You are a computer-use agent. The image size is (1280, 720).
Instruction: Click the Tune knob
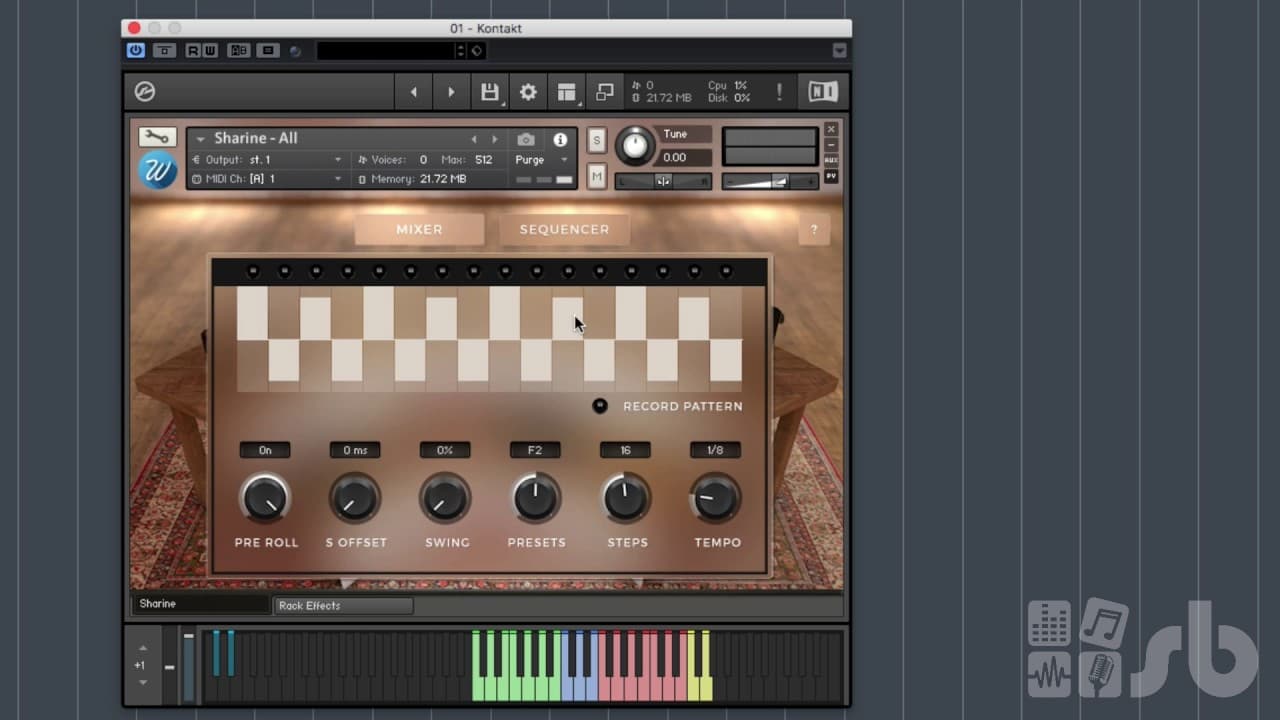(x=635, y=146)
